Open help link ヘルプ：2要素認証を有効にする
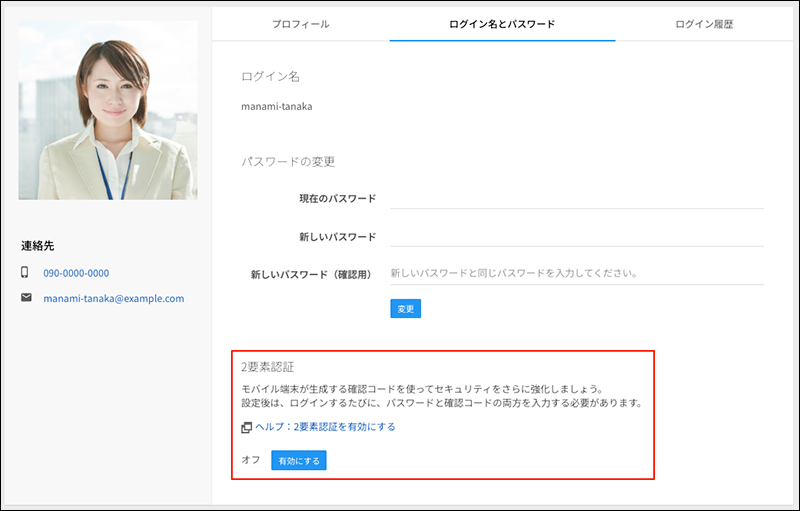800x511 pixels. point(325,427)
